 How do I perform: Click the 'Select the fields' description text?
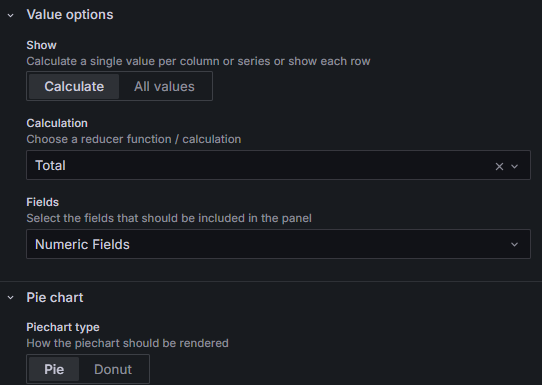tap(169, 218)
